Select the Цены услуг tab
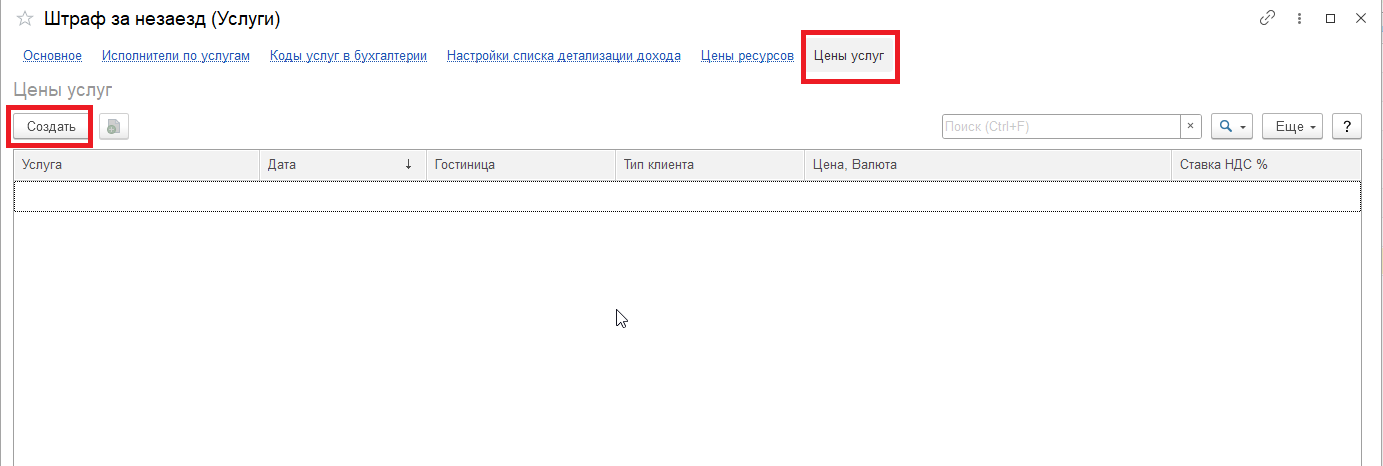Image resolution: width=1383 pixels, height=466 pixels. [x=849, y=56]
